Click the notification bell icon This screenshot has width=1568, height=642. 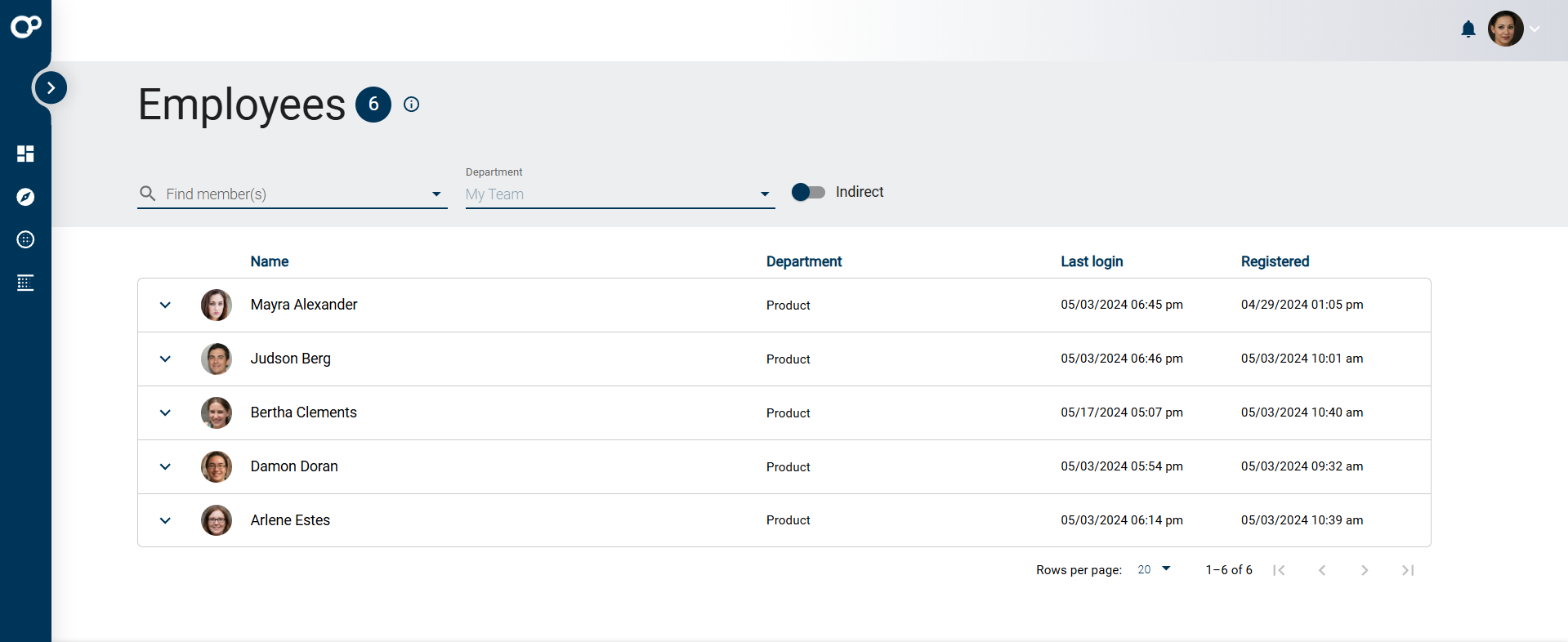coord(1467,29)
